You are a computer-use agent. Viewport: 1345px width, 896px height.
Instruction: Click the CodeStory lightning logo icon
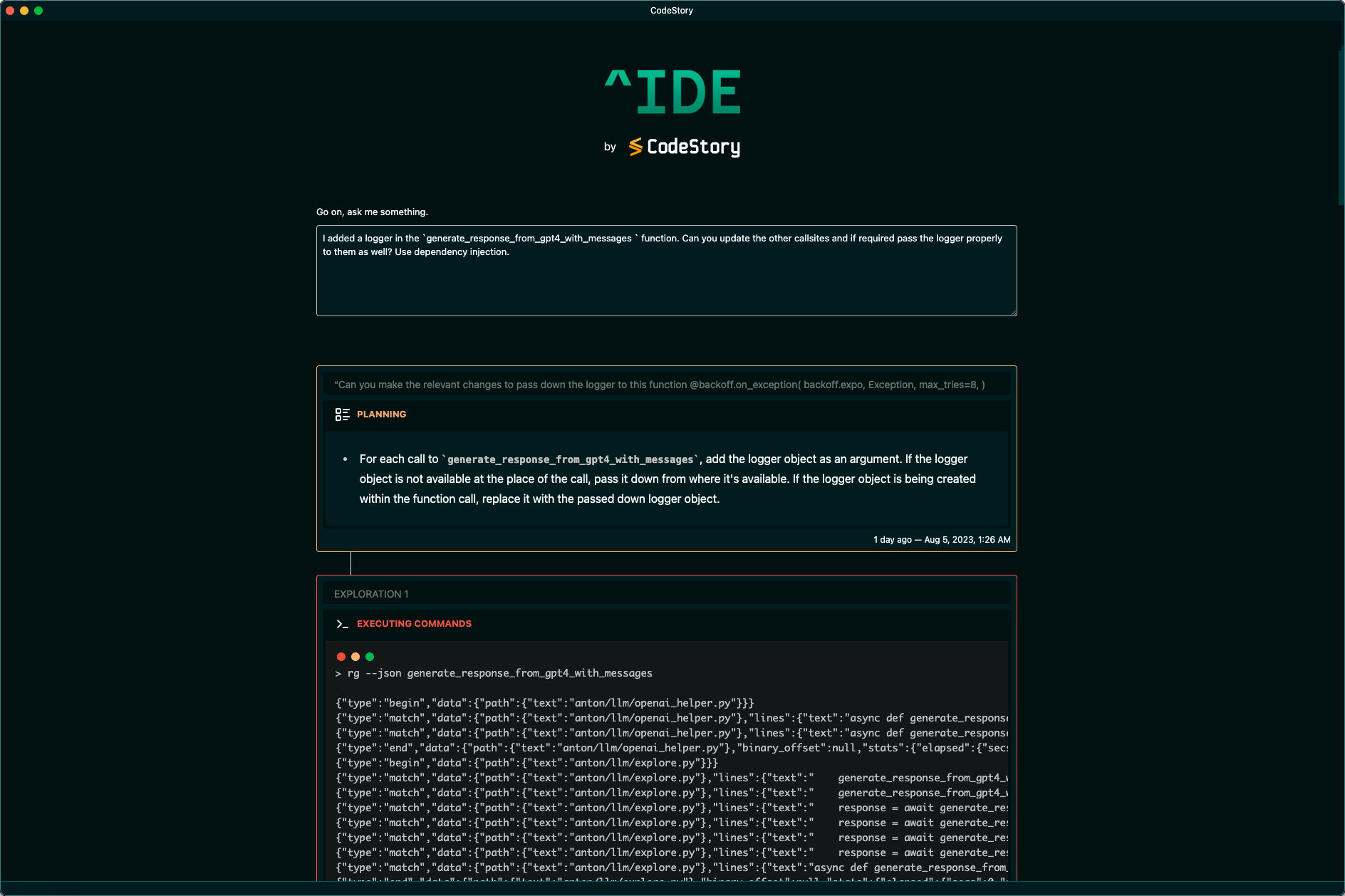point(635,147)
